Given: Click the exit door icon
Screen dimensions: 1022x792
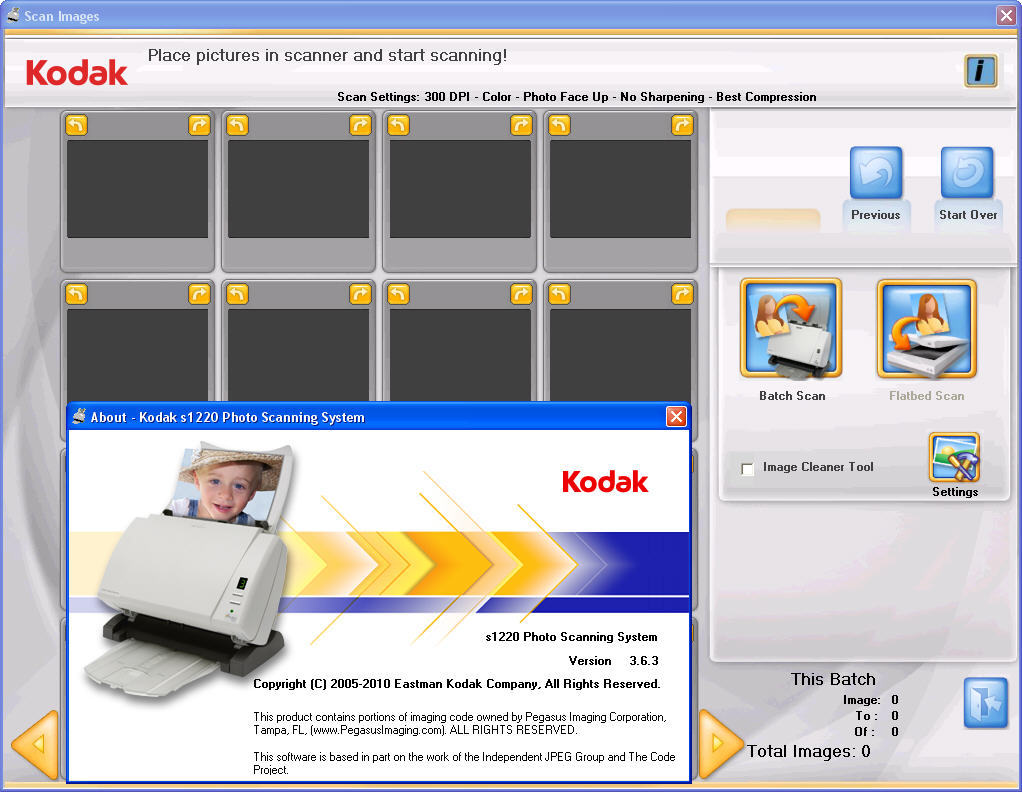Looking at the screenshot, I should (x=986, y=703).
